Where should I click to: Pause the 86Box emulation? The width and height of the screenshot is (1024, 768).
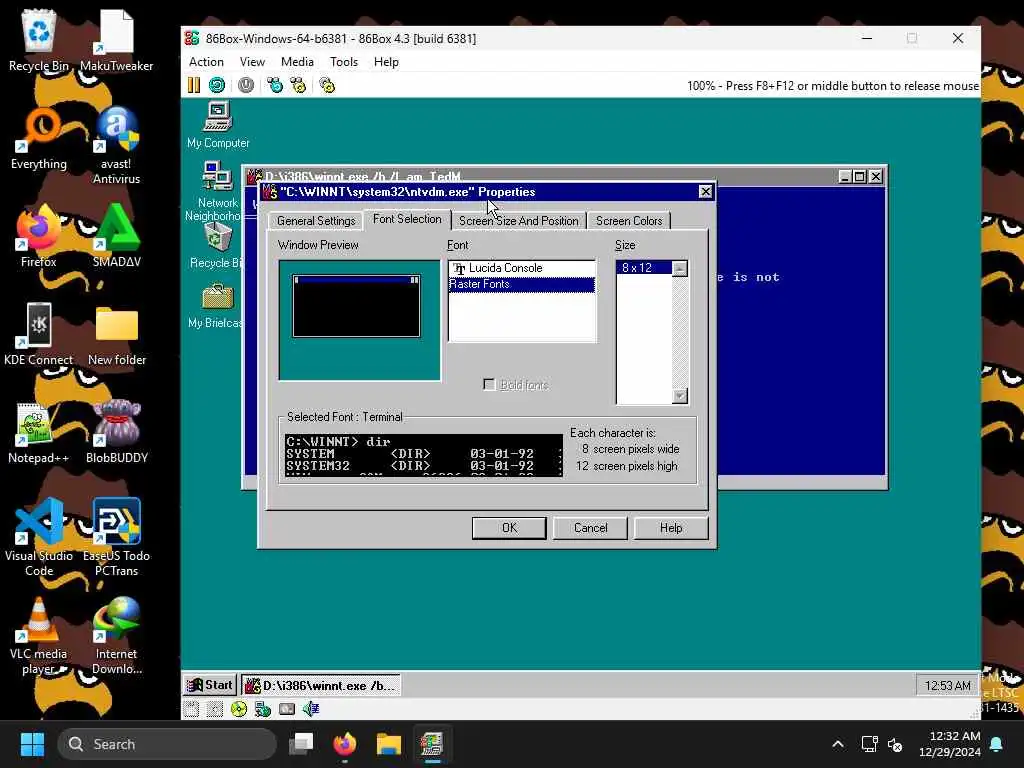pyautogui.click(x=194, y=85)
